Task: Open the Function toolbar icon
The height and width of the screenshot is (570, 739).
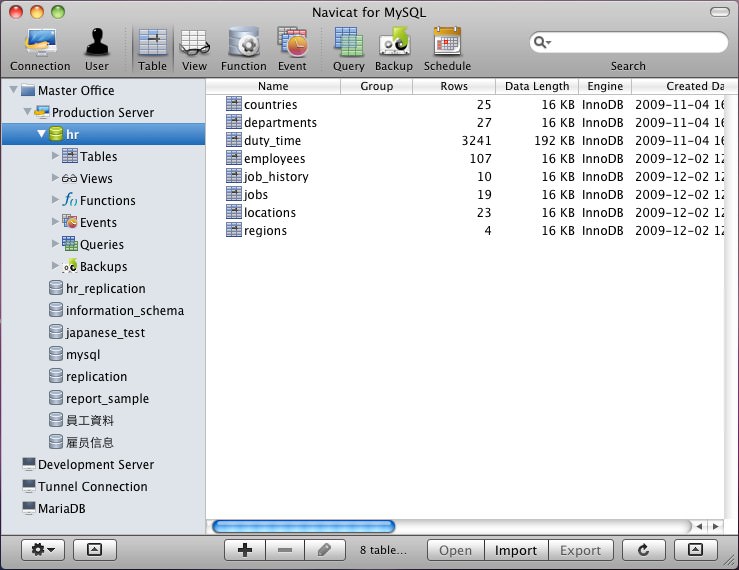Action: [244, 49]
